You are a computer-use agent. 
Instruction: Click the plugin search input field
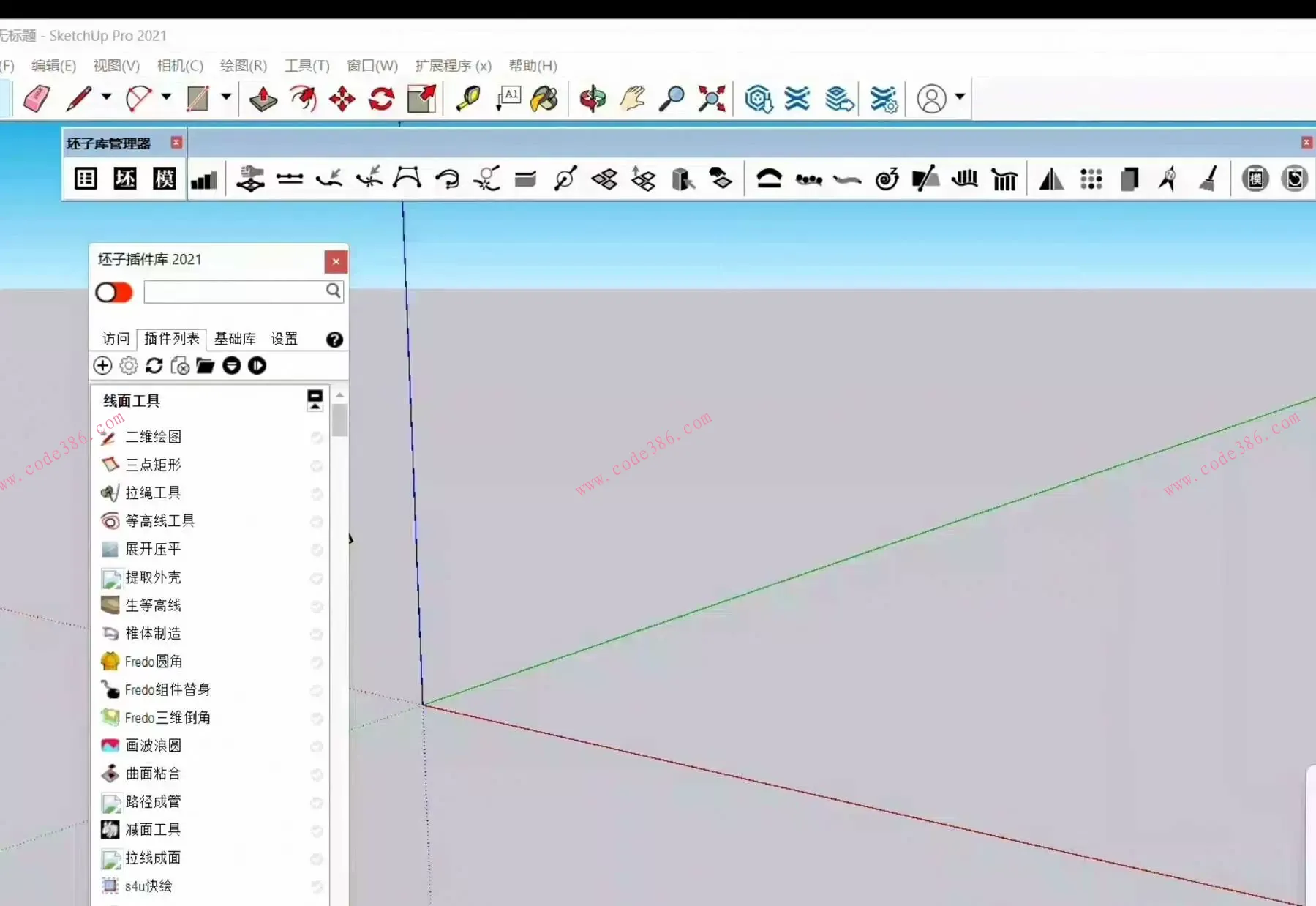point(234,292)
